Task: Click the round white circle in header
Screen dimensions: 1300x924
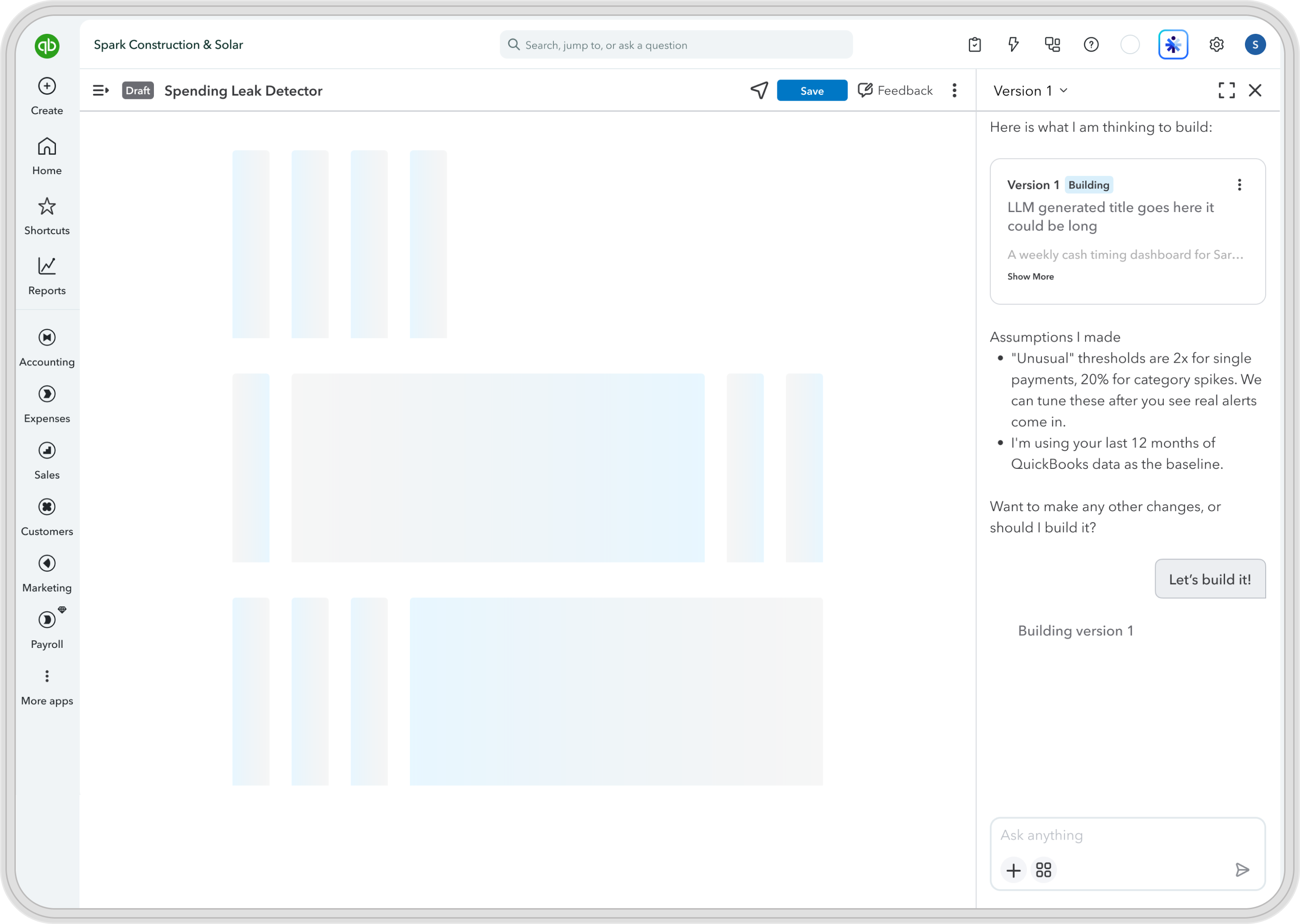Action: coord(1130,44)
